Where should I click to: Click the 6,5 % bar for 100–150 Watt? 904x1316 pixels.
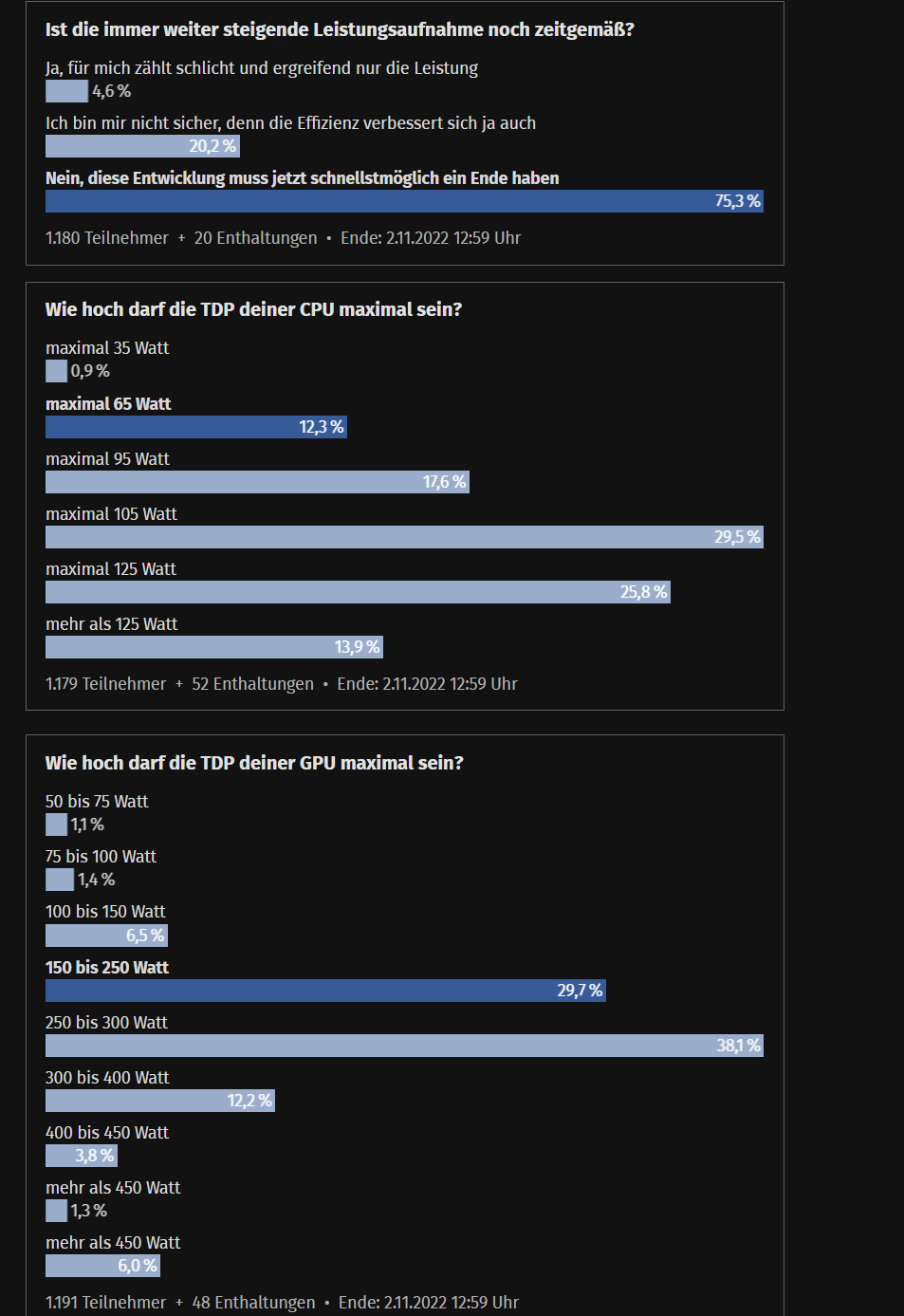pyautogui.click(x=106, y=936)
